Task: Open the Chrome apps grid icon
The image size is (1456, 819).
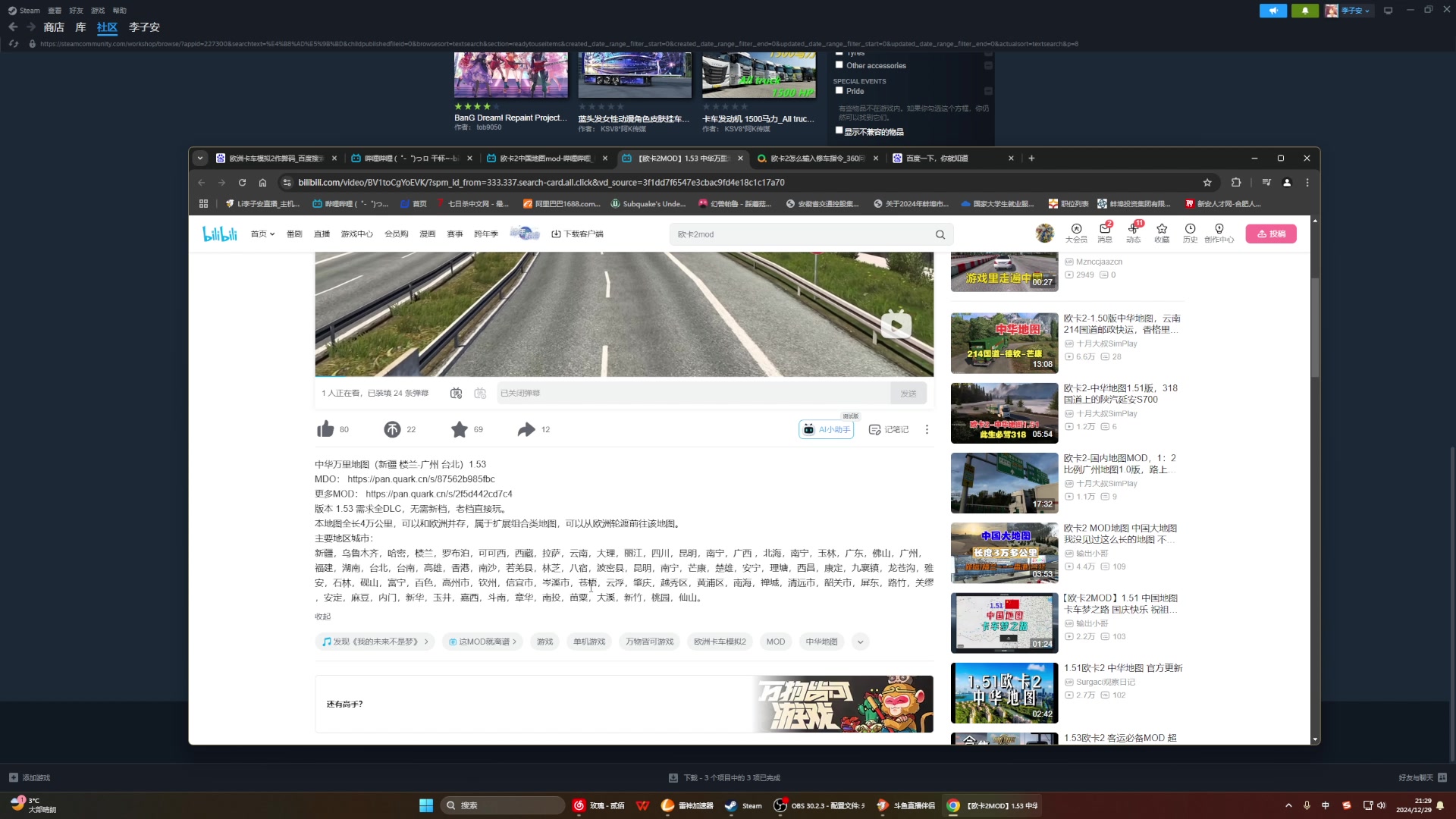Action: [203, 203]
